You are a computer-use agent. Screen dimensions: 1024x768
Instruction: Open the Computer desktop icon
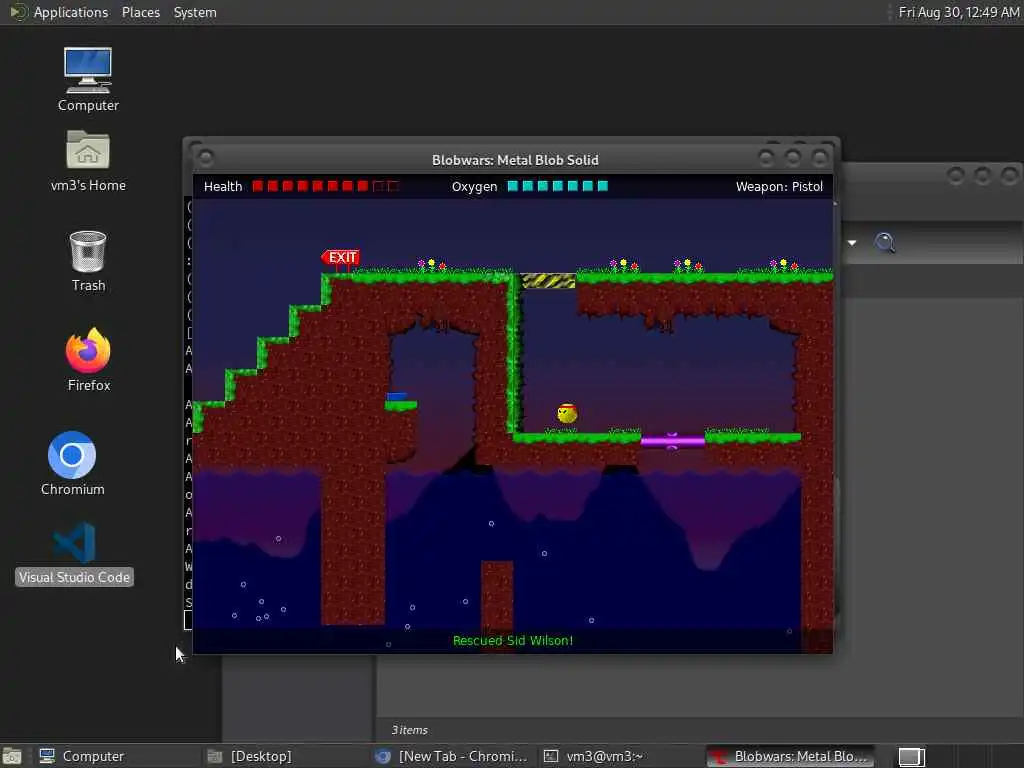(x=88, y=79)
